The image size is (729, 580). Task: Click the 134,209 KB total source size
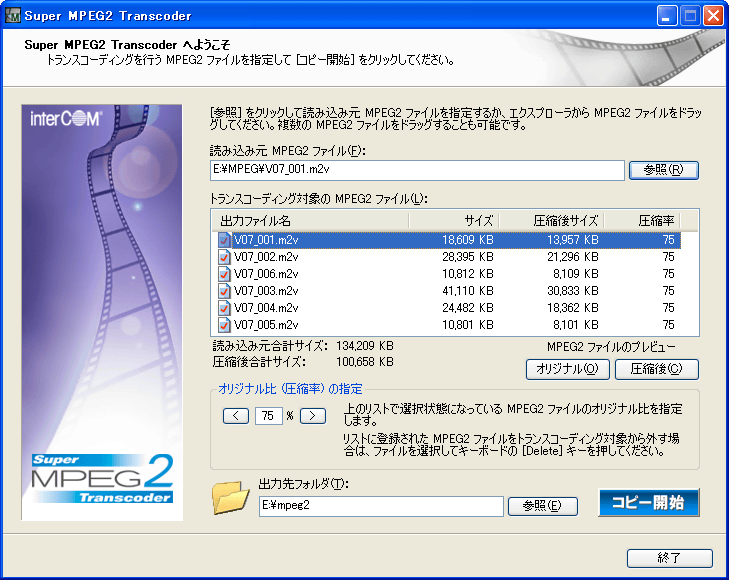click(x=365, y=346)
